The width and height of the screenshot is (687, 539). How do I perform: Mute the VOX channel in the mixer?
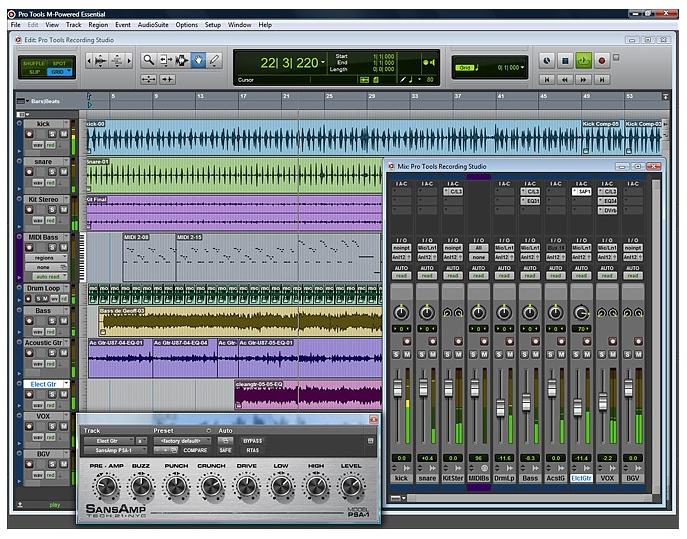613,354
